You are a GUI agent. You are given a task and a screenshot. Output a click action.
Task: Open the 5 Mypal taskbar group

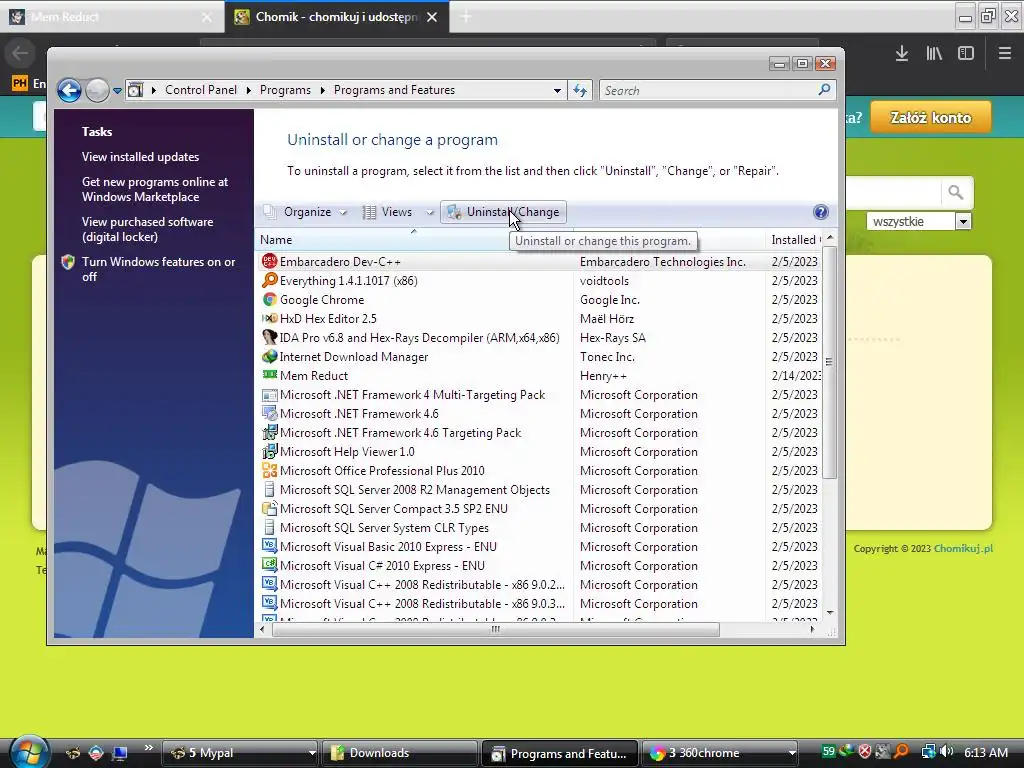240,753
